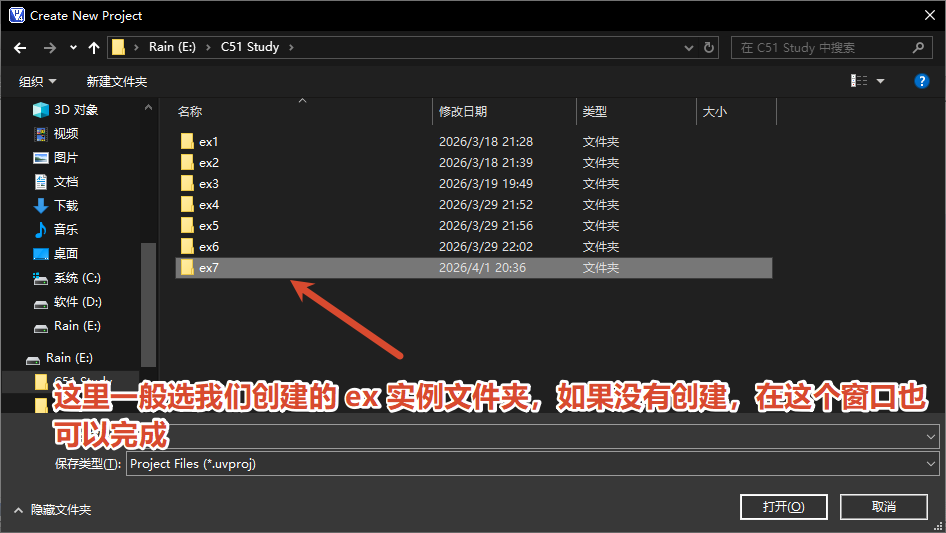
Task: Open the view options dropdown arrow
Action: click(x=880, y=81)
